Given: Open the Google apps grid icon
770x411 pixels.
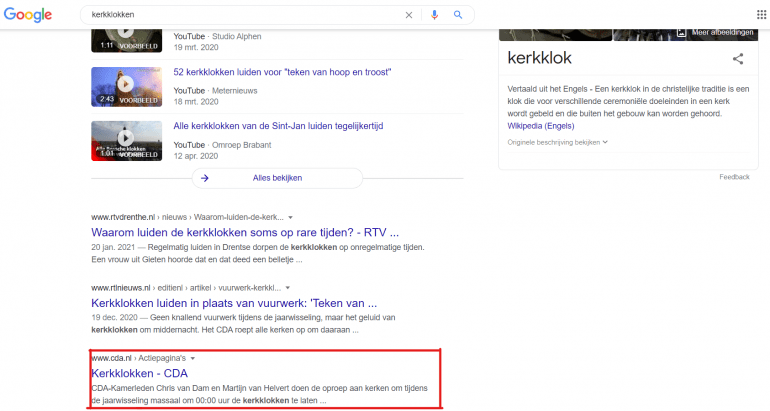Looking at the screenshot, I should point(761,15).
